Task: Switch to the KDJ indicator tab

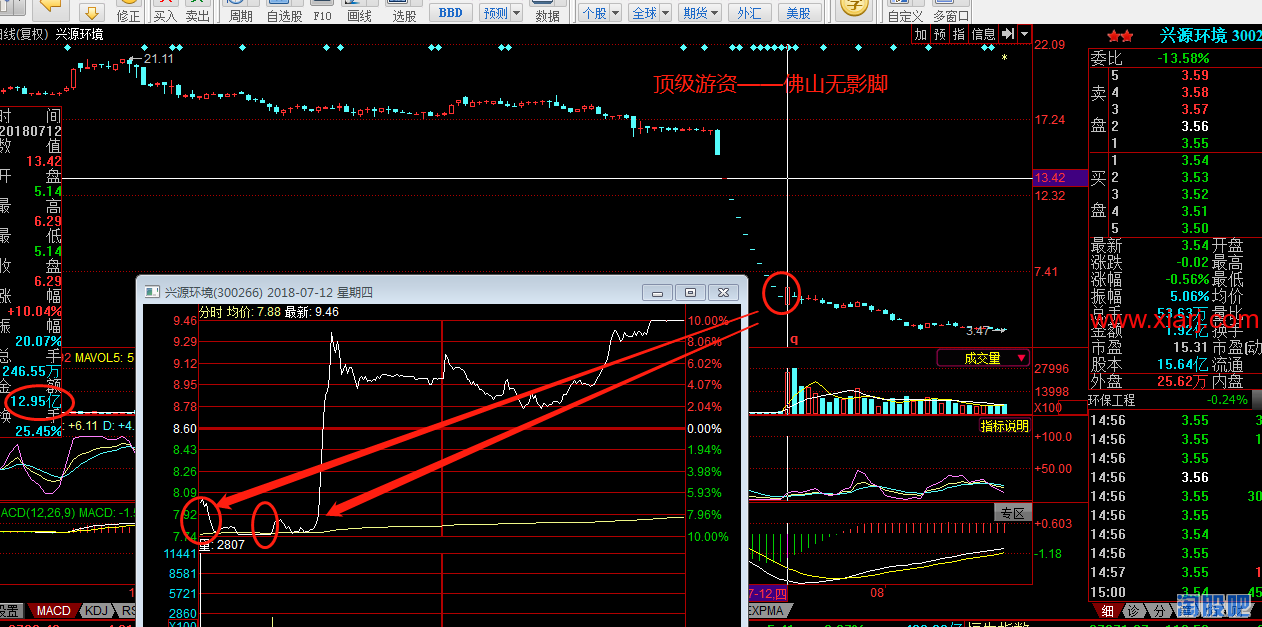Action: coord(97,610)
